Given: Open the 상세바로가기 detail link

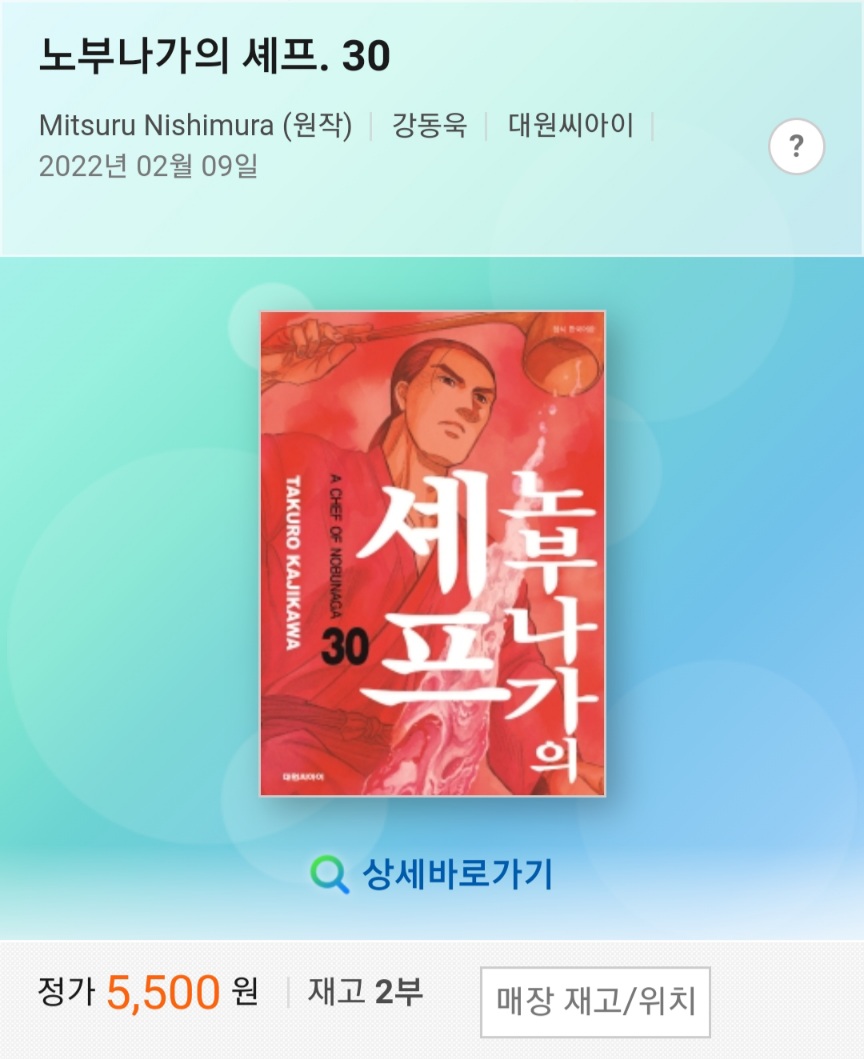Looking at the screenshot, I should point(458,874).
